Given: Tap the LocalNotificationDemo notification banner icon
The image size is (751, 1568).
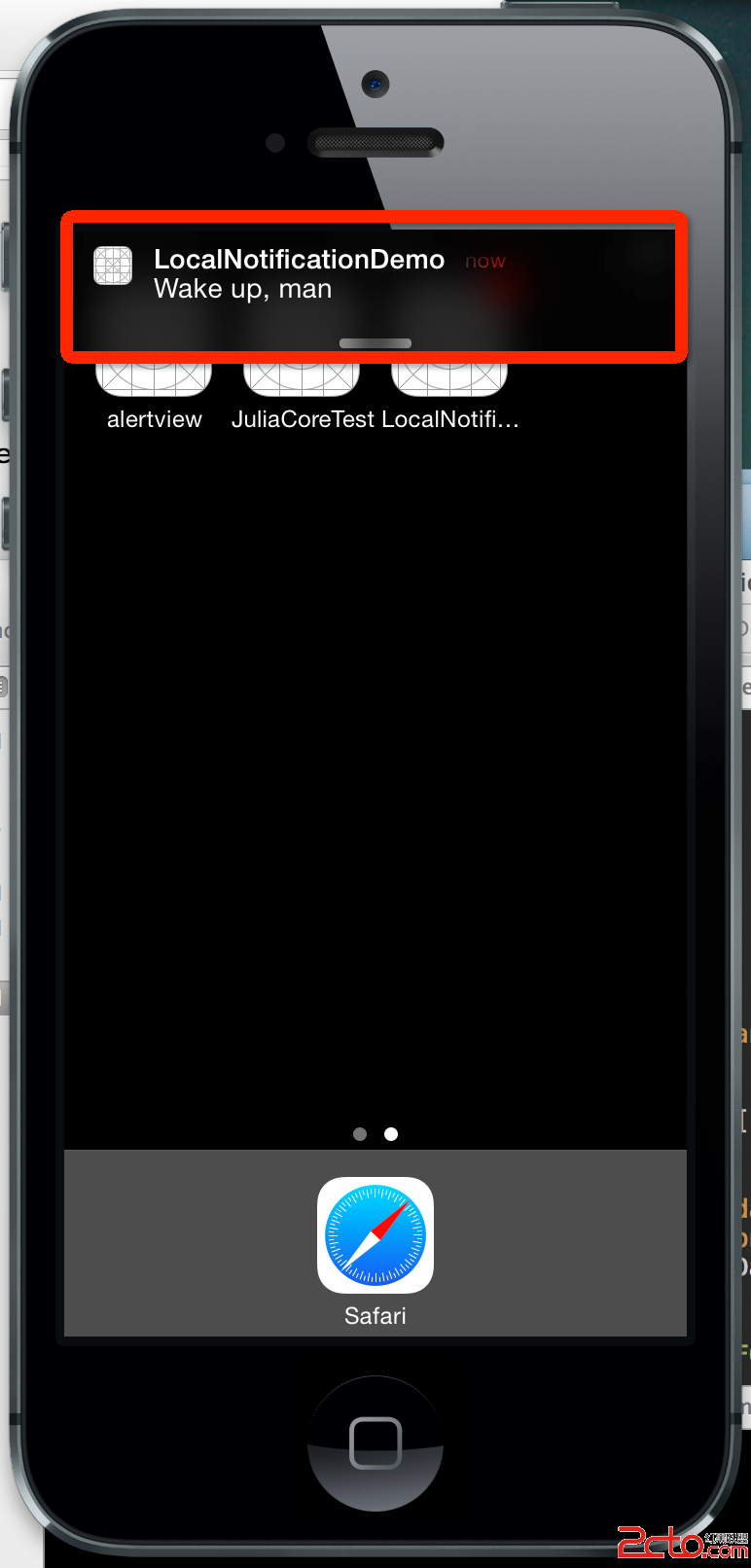Looking at the screenshot, I should (x=113, y=266).
